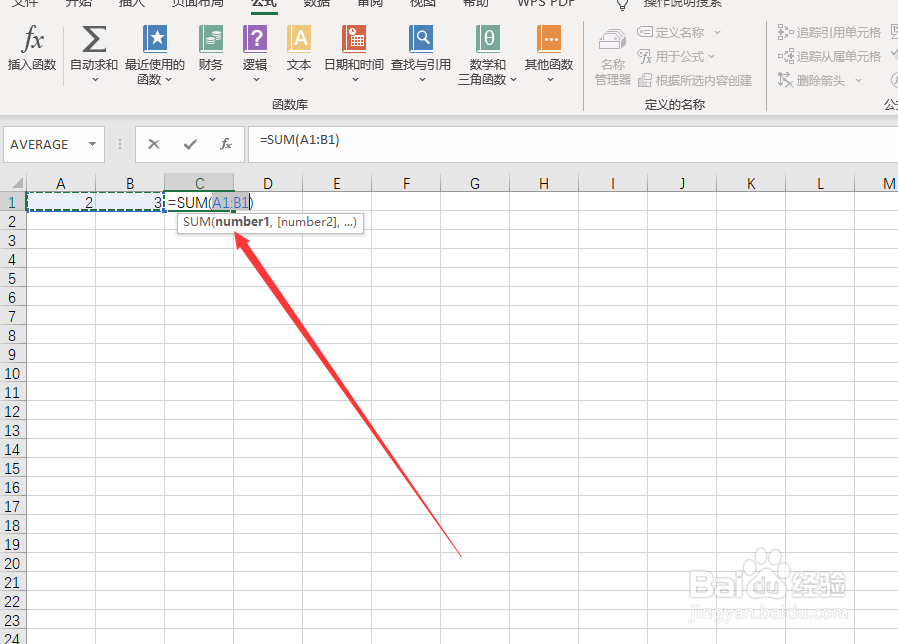The image size is (898, 644).
Task: Click the search lightbulb icon
Action: pos(622,5)
